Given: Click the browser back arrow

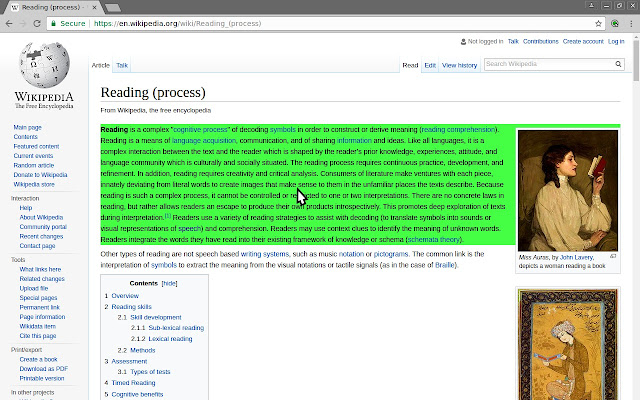Looking at the screenshot, I should point(9,24).
